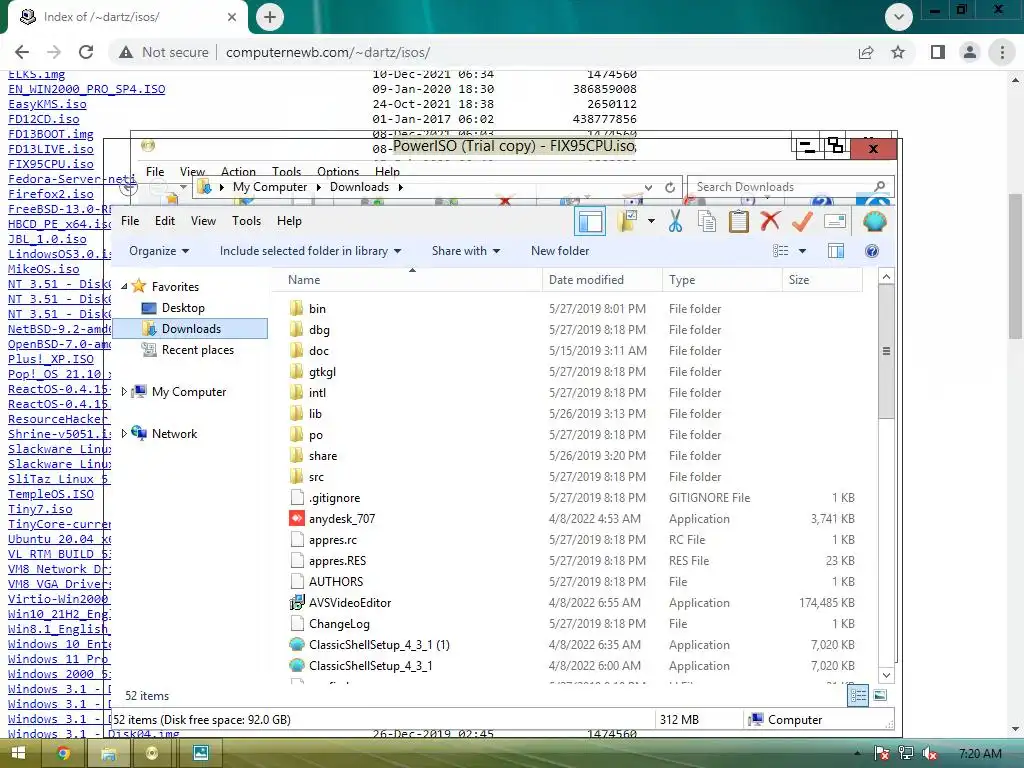Open PowerISO from the taskbar
Viewport: 1024px width, 768px height.
coord(152,753)
